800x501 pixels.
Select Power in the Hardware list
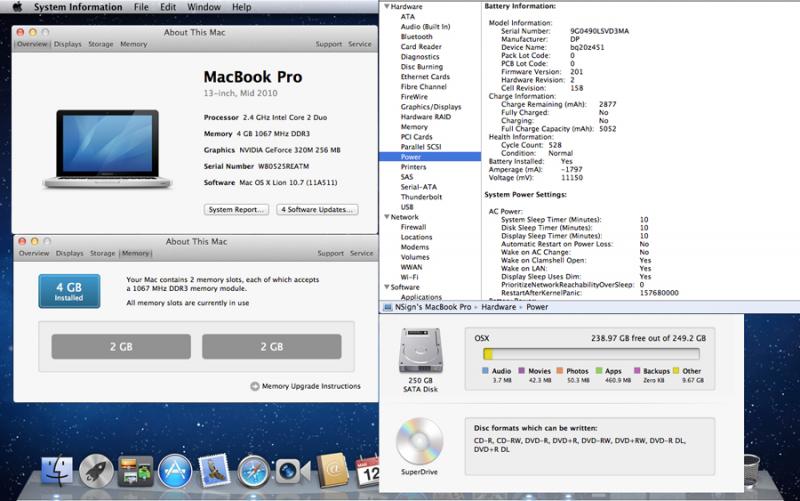tap(430, 157)
